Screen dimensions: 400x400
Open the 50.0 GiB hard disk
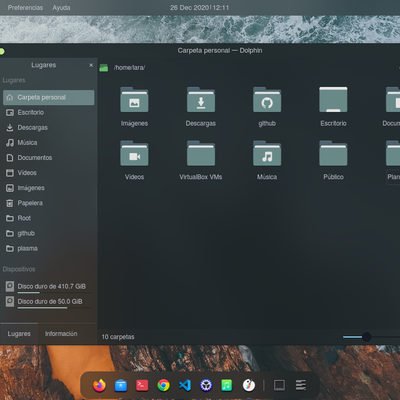[x=49, y=302]
